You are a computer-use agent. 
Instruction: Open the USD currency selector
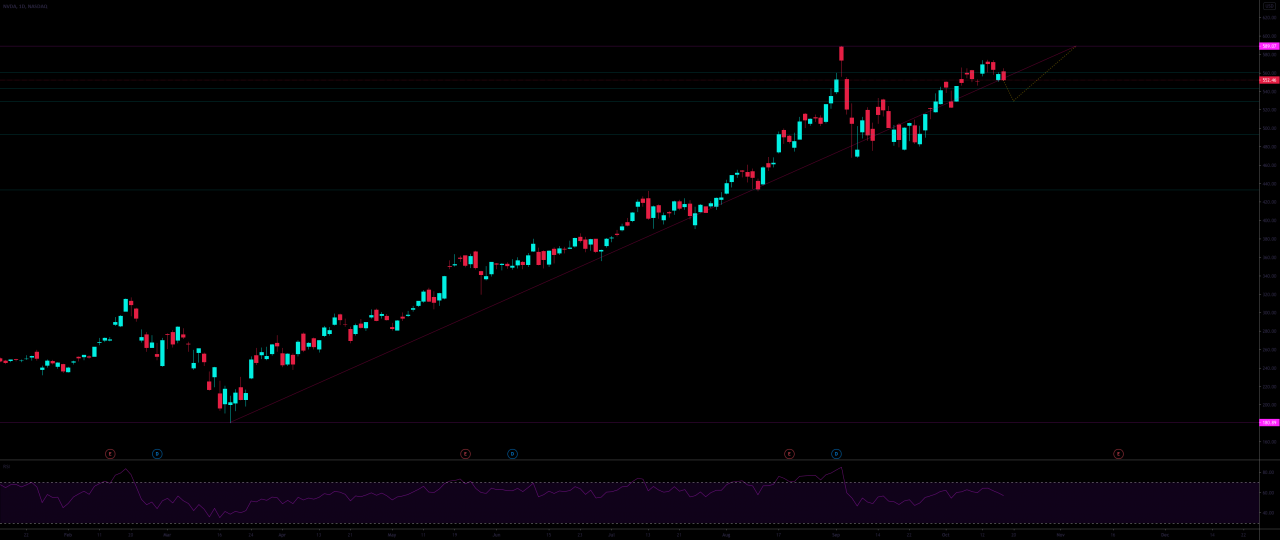(1269, 6)
